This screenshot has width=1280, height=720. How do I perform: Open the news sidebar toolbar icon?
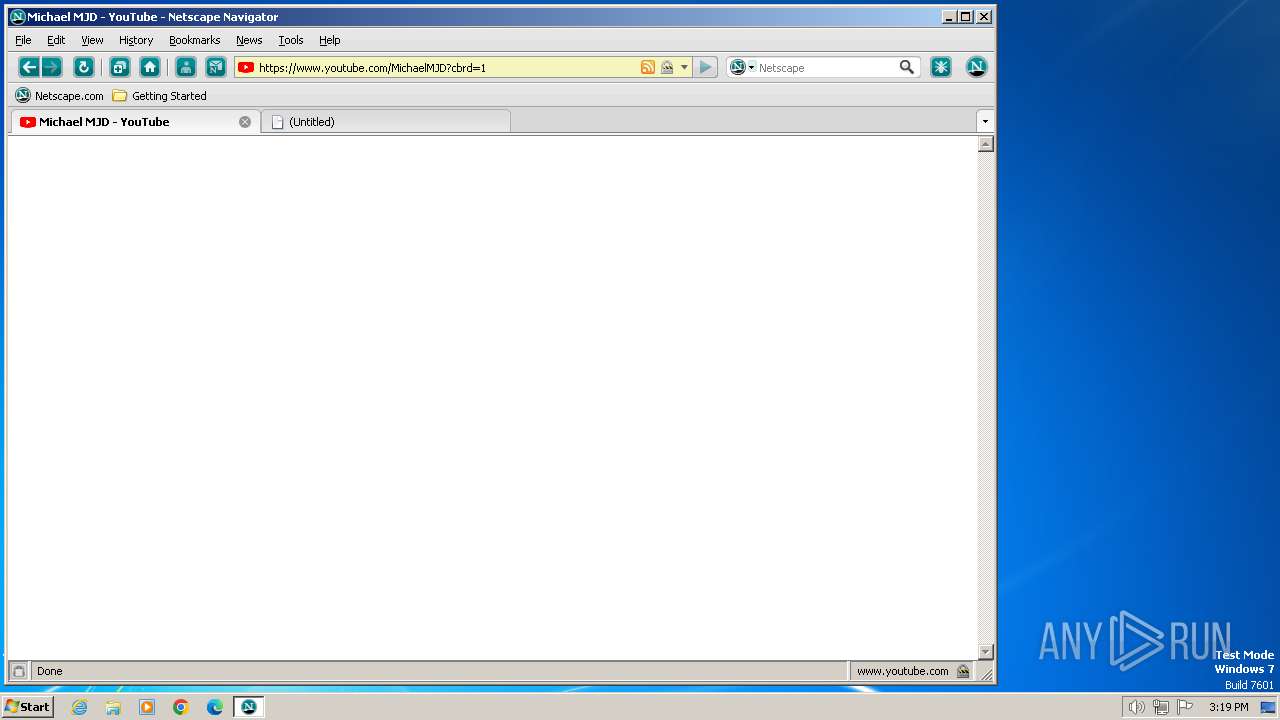tap(216, 67)
